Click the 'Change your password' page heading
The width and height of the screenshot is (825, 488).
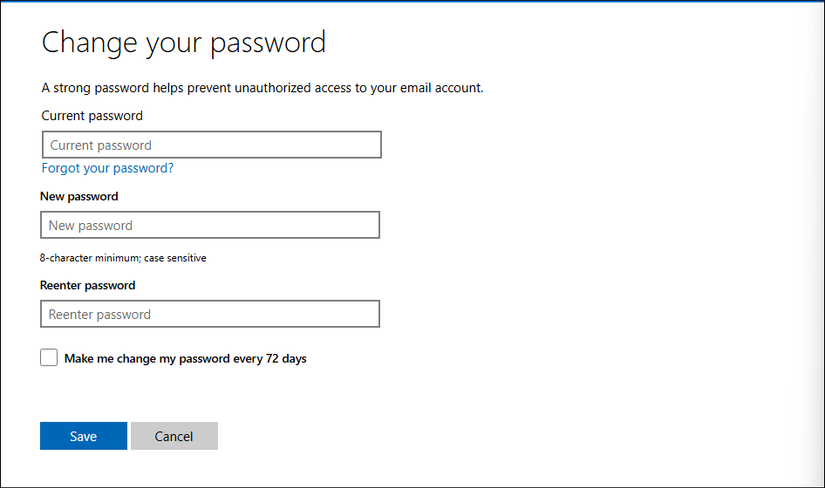tap(184, 43)
